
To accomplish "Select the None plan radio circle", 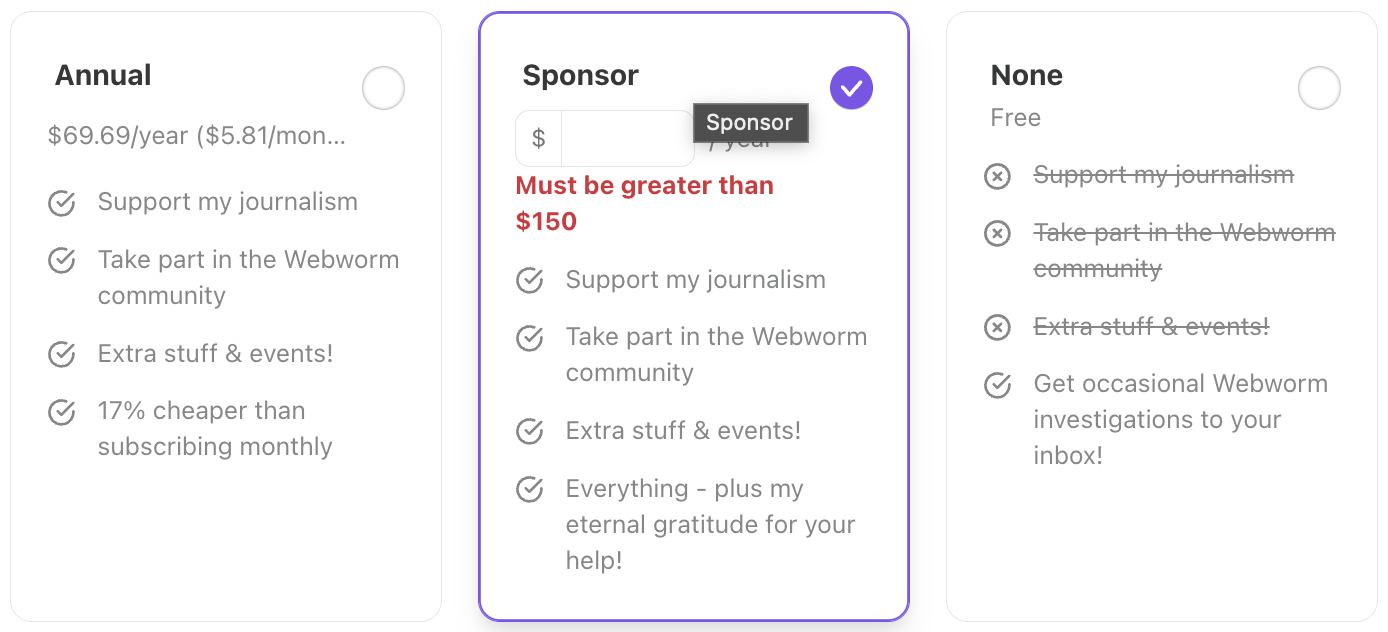I will 1319,88.
